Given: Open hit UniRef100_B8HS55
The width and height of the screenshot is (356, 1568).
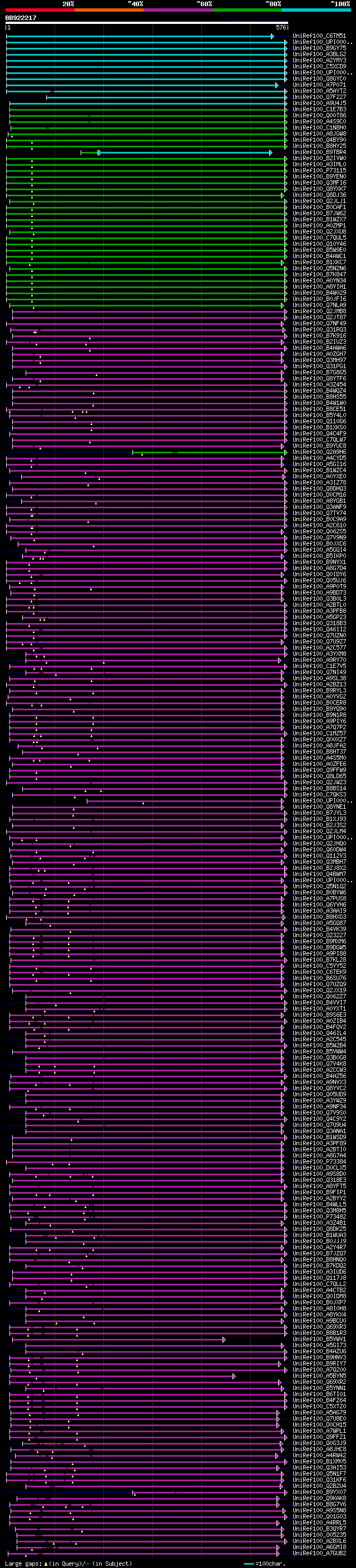Looking at the screenshot, I should pos(319,397).
